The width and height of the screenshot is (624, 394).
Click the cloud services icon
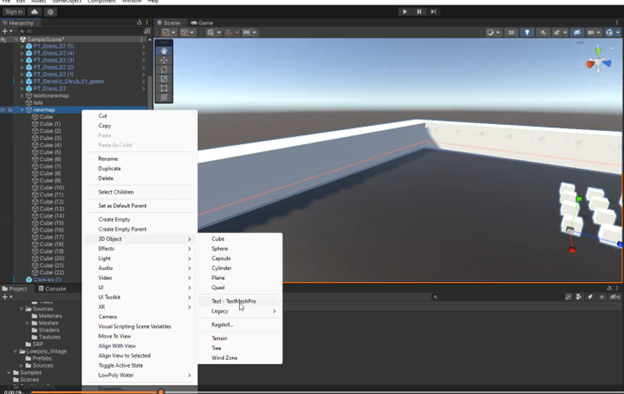click(x=35, y=12)
